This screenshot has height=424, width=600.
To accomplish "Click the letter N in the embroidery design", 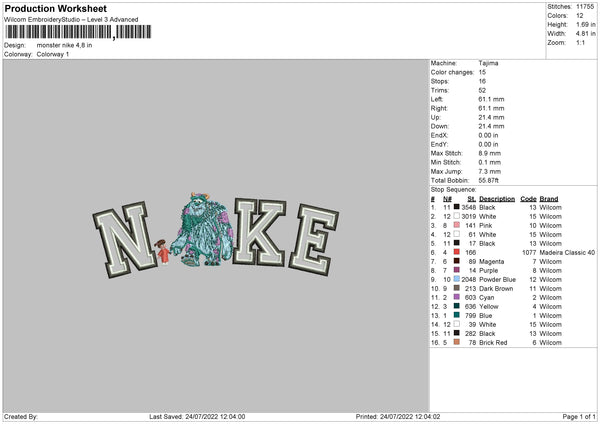I will click(x=125, y=239).
